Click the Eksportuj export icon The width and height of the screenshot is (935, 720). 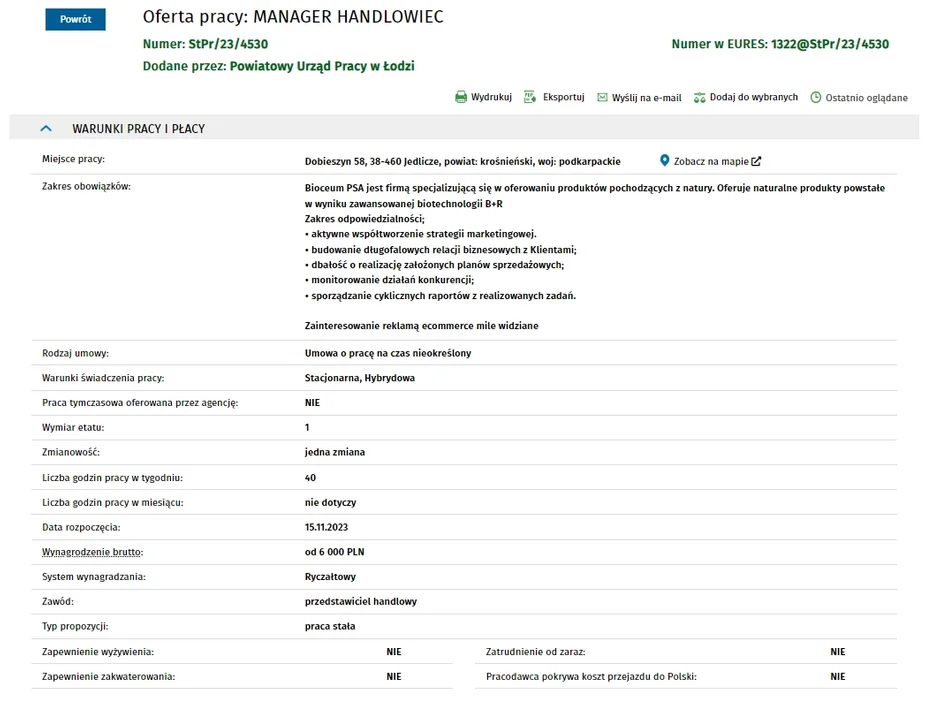[x=530, y=97]
